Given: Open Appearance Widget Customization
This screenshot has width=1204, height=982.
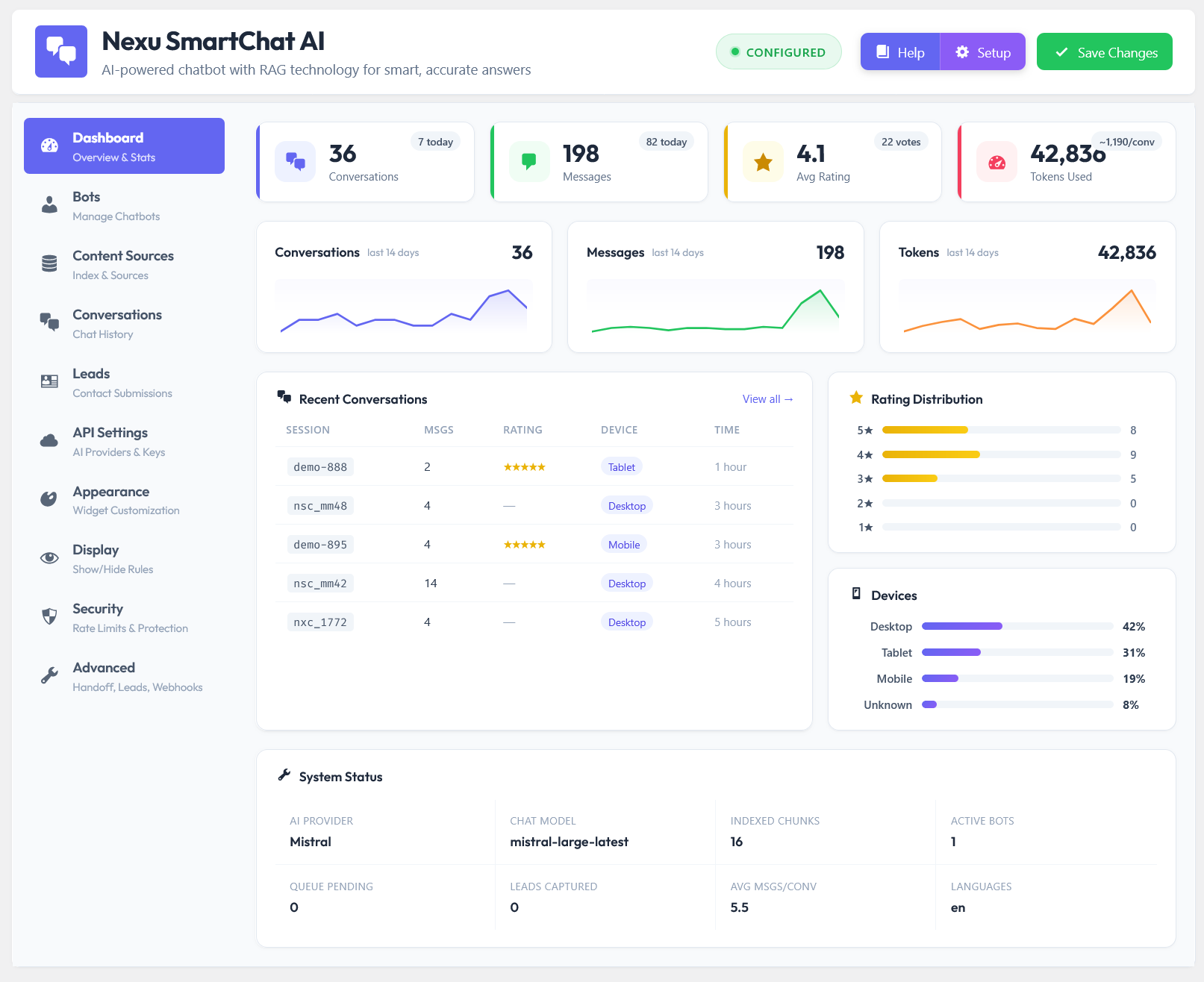Looking at the screenshot, I should tap(124, 500).
